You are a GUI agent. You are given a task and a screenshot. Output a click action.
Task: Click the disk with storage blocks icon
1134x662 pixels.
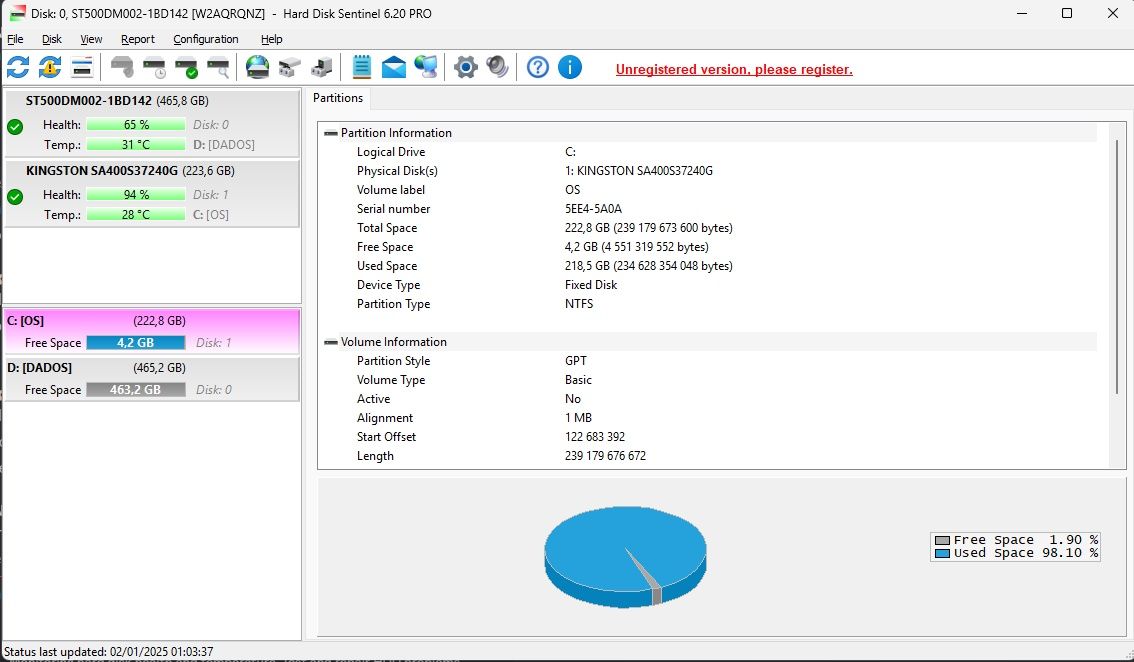tap(290, 67)
